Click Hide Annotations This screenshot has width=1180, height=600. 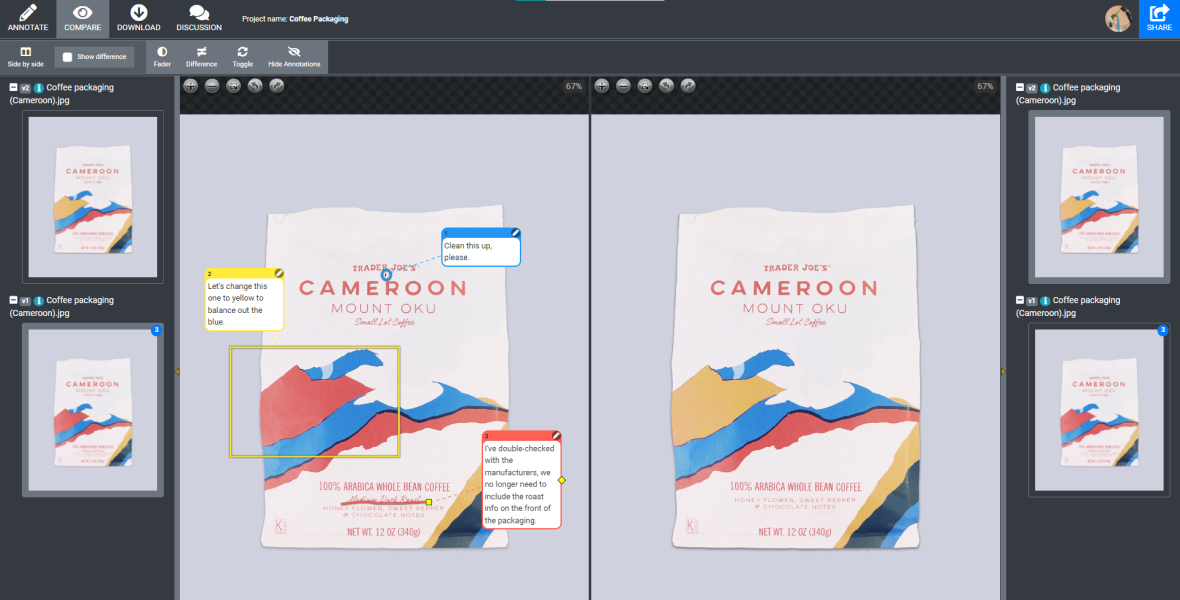(x=294, y=56)
